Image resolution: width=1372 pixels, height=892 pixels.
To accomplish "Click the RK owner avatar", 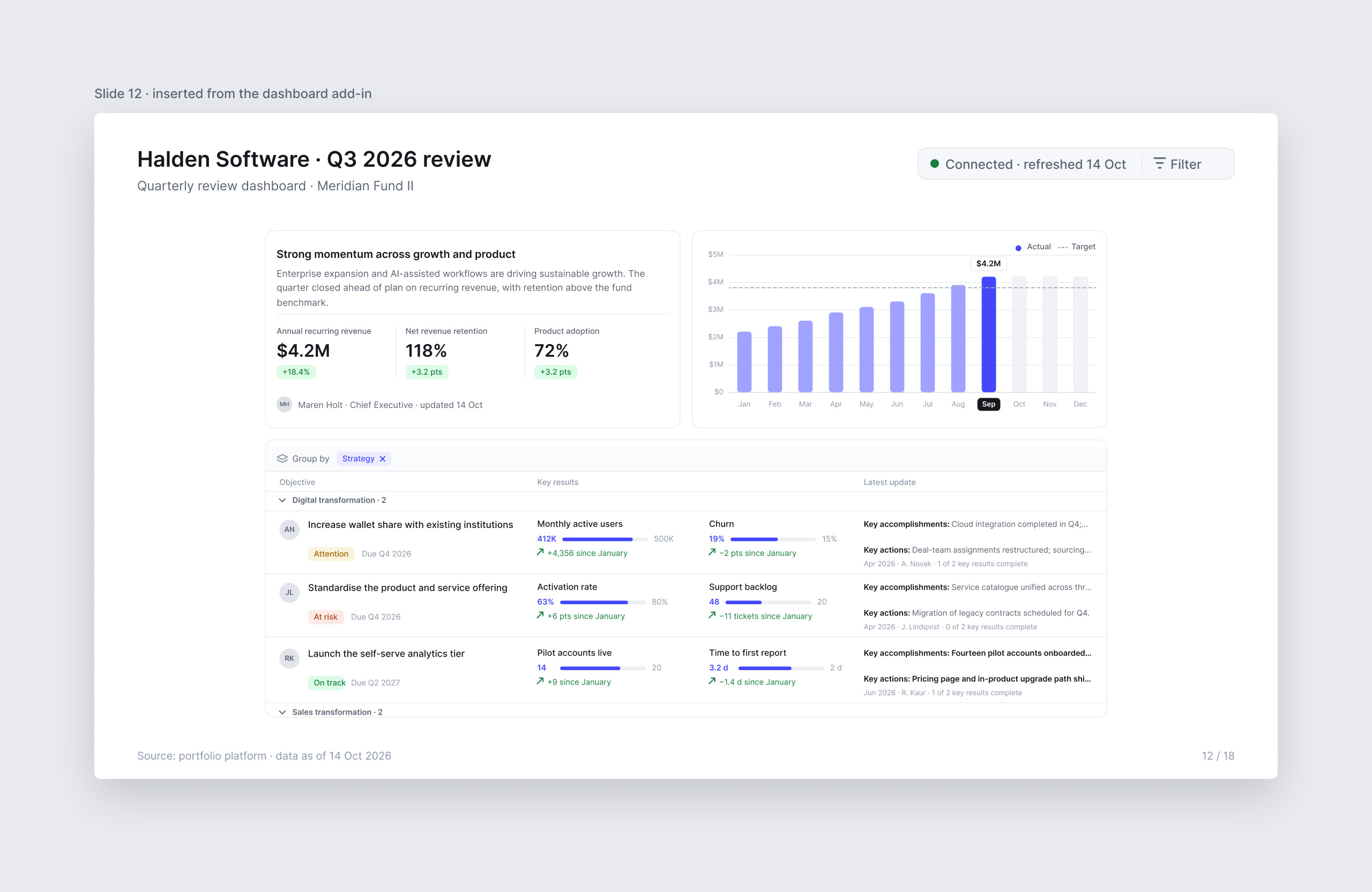I will pos(289,658).
